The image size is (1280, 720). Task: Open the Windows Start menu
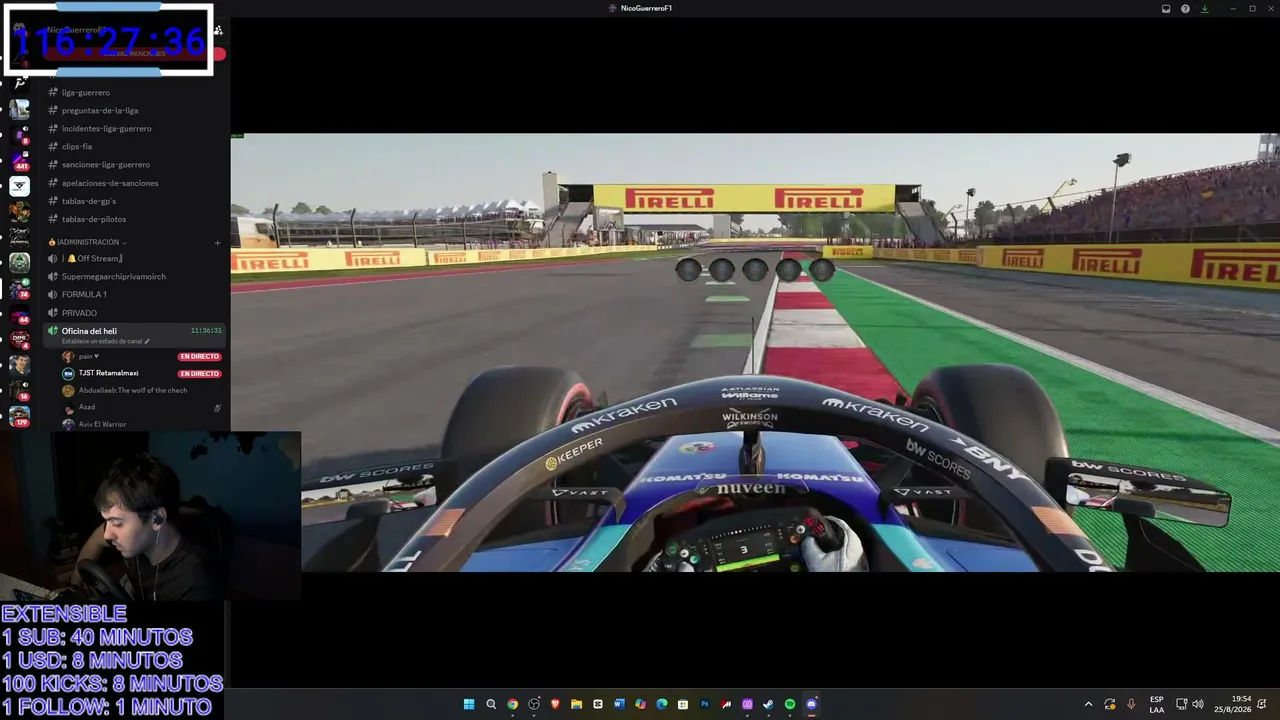pyautogui.click(x=468, y=704)
